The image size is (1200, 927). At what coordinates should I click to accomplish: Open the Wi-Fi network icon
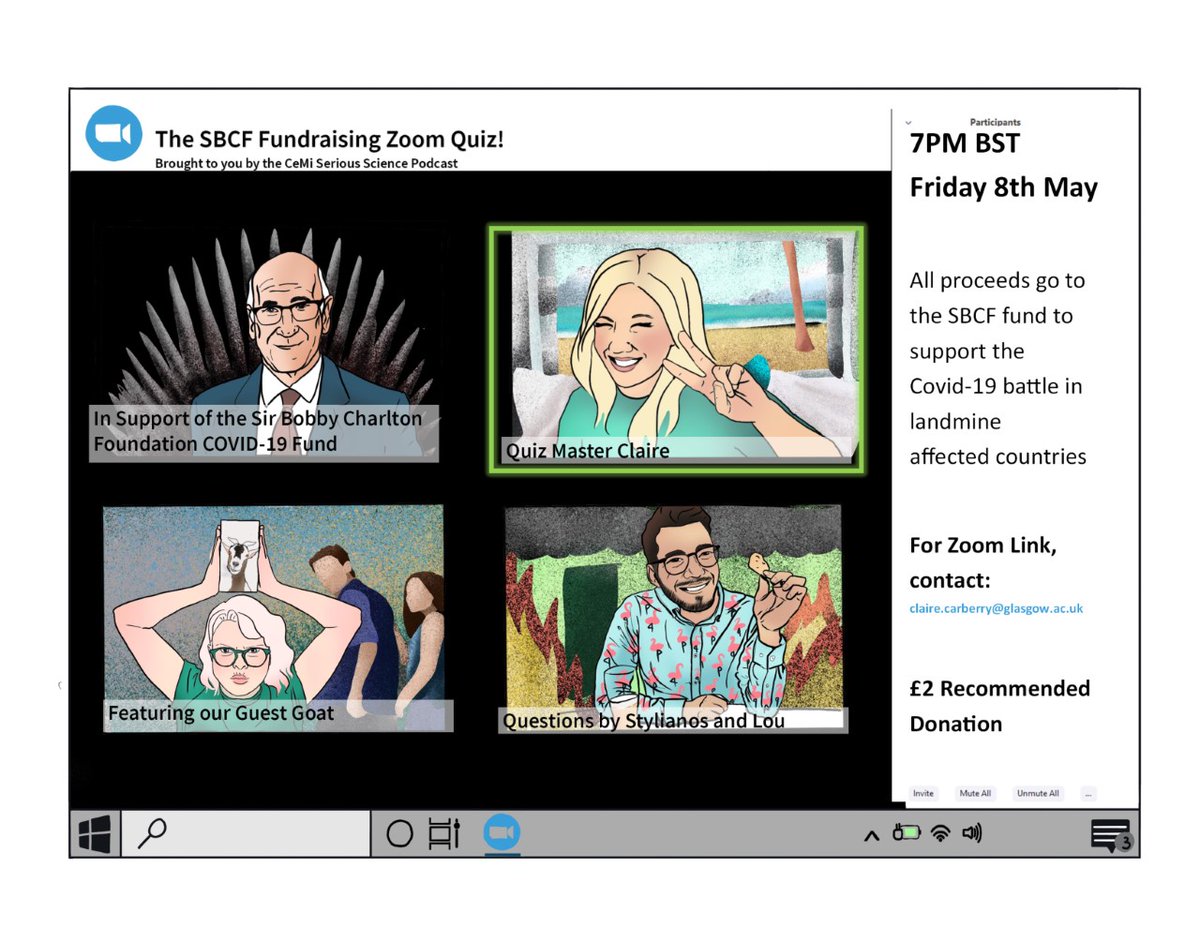click(x=940, y=833)
